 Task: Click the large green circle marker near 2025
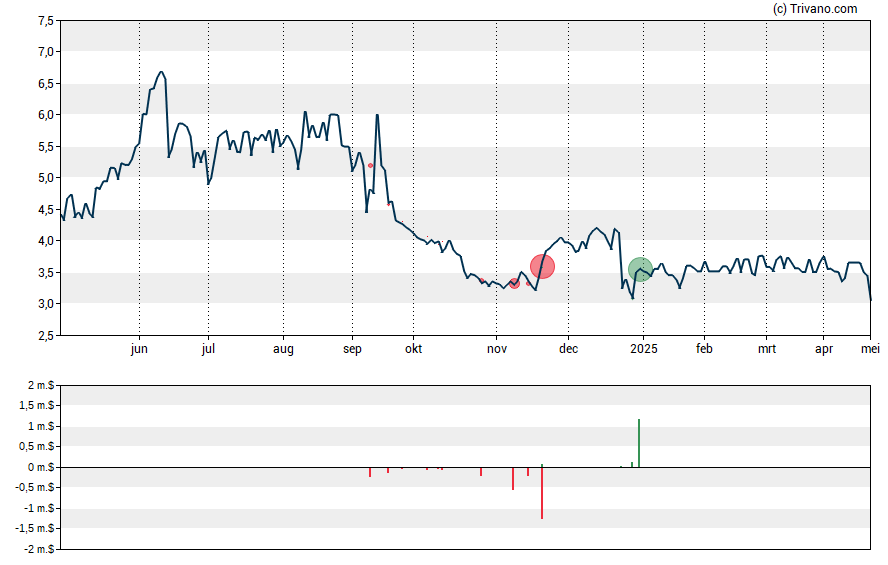[x=641, y=269]
